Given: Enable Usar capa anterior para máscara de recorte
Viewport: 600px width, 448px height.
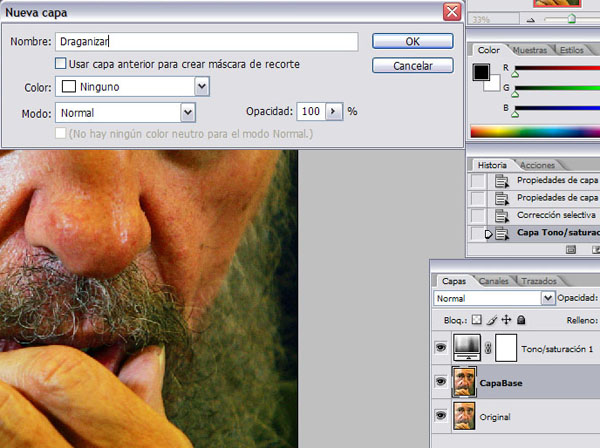Looking at the screenshot, I should pyautogui.click(x=60, y=64).
